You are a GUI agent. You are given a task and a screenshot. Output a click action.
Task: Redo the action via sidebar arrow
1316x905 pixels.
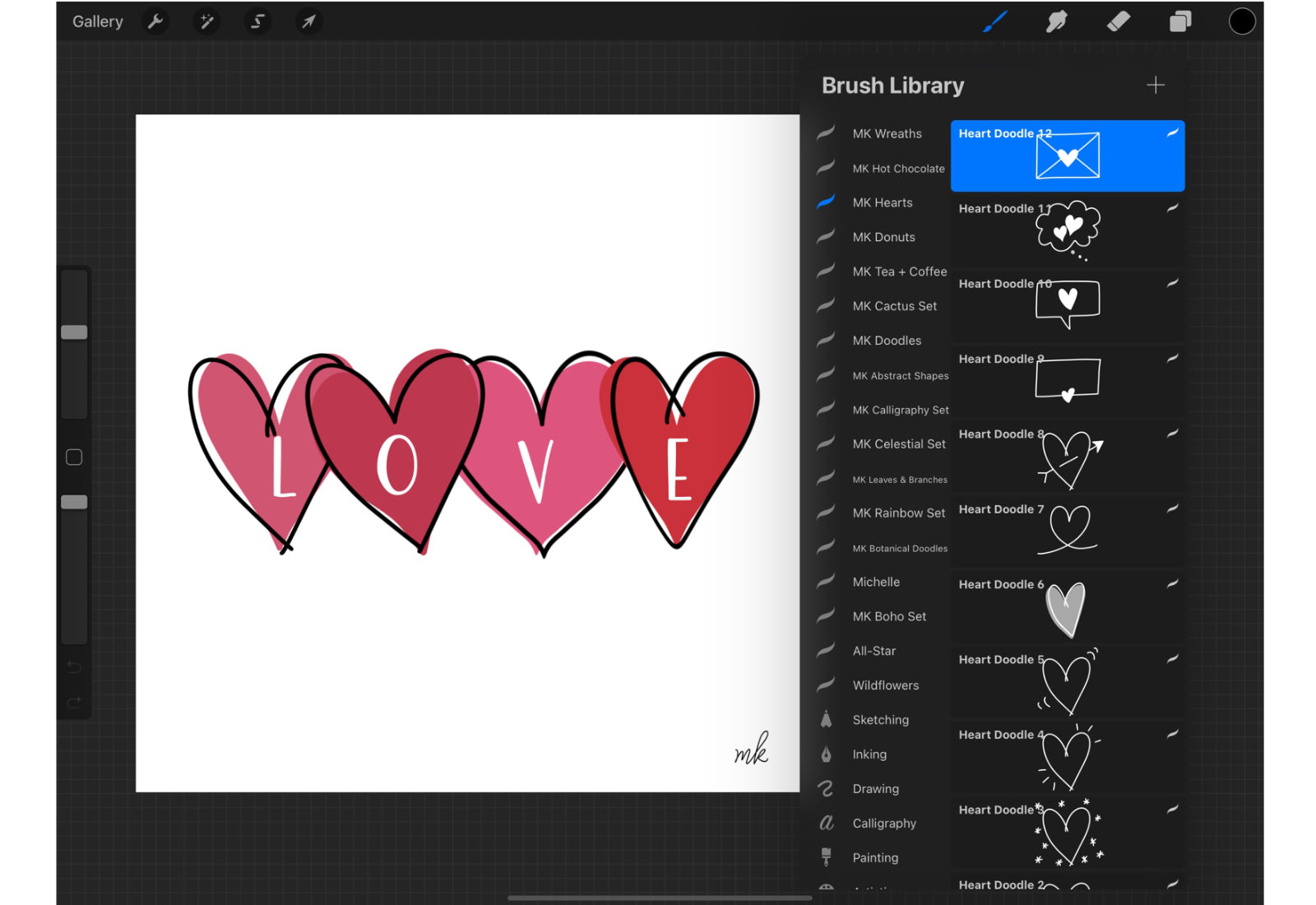[x=74, y=703]
